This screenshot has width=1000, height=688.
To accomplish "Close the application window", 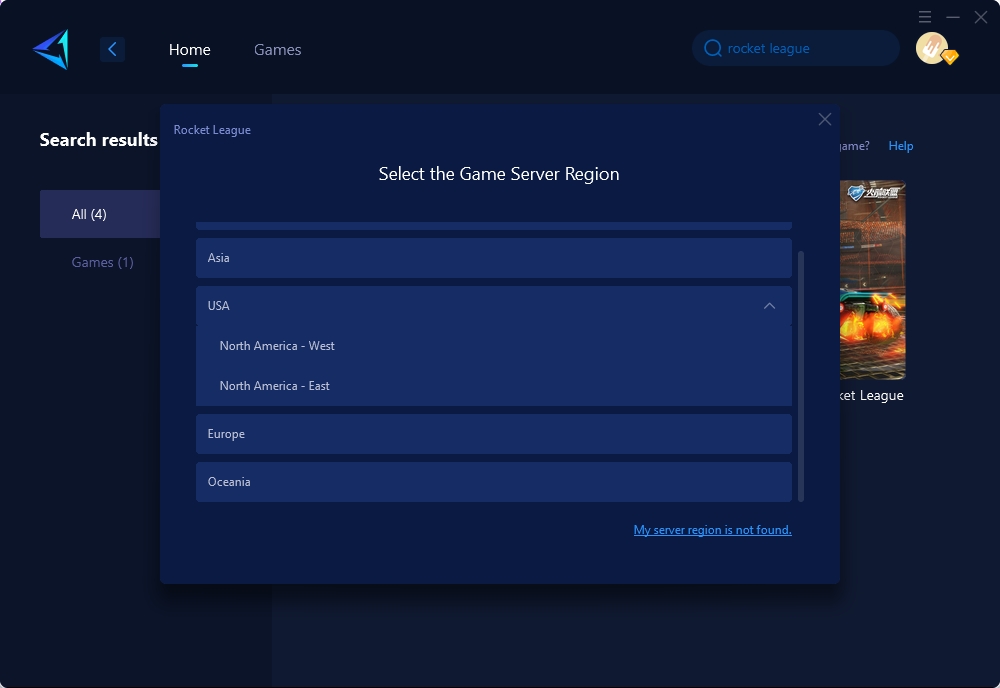I will (981, 17).
